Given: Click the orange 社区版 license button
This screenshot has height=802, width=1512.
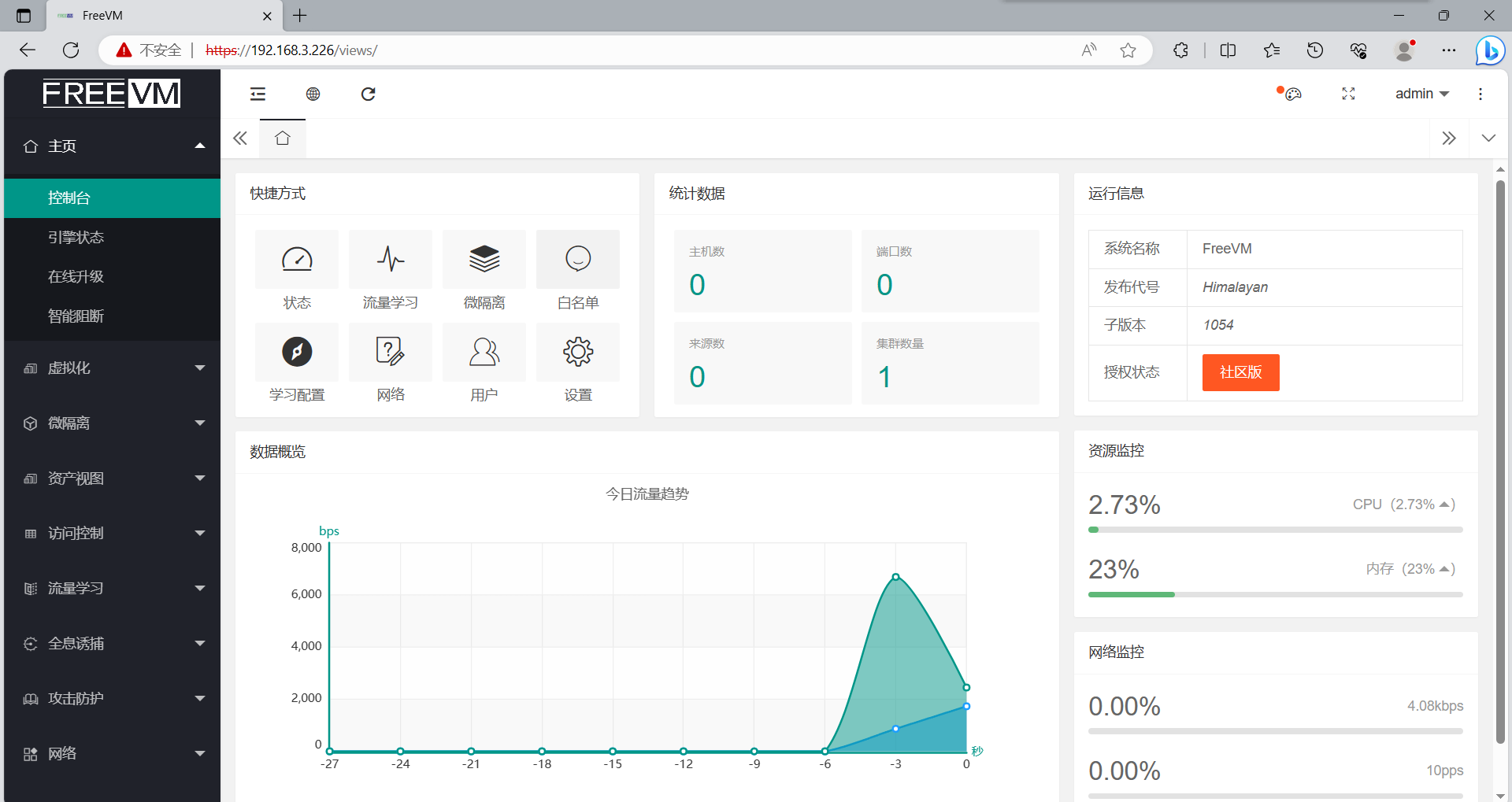Looking at the screenshot, I should pyautogui.click(x=1240, y=372).
